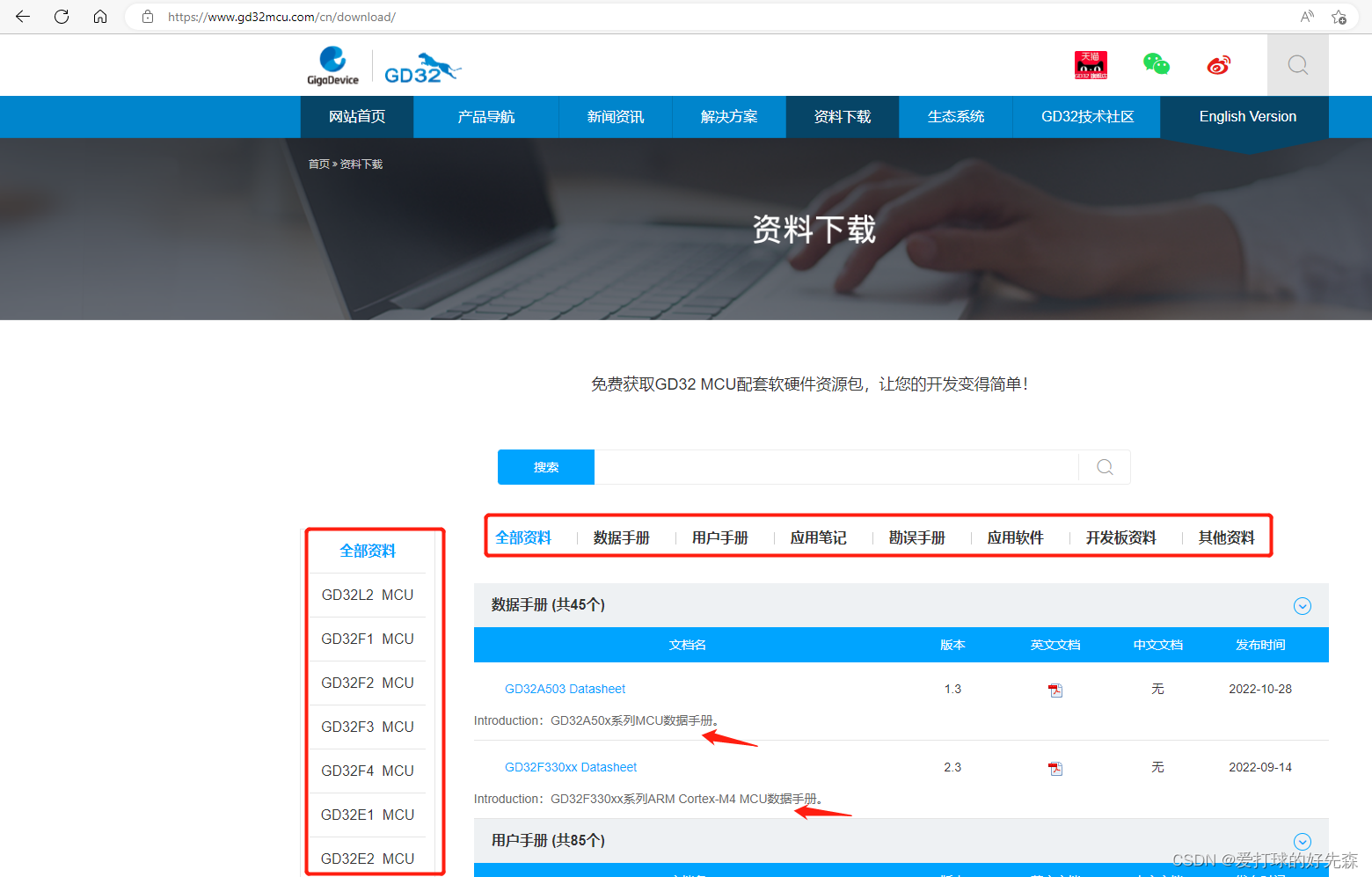Select GD32F3 MCU in the sidebar

coord(368,727)
